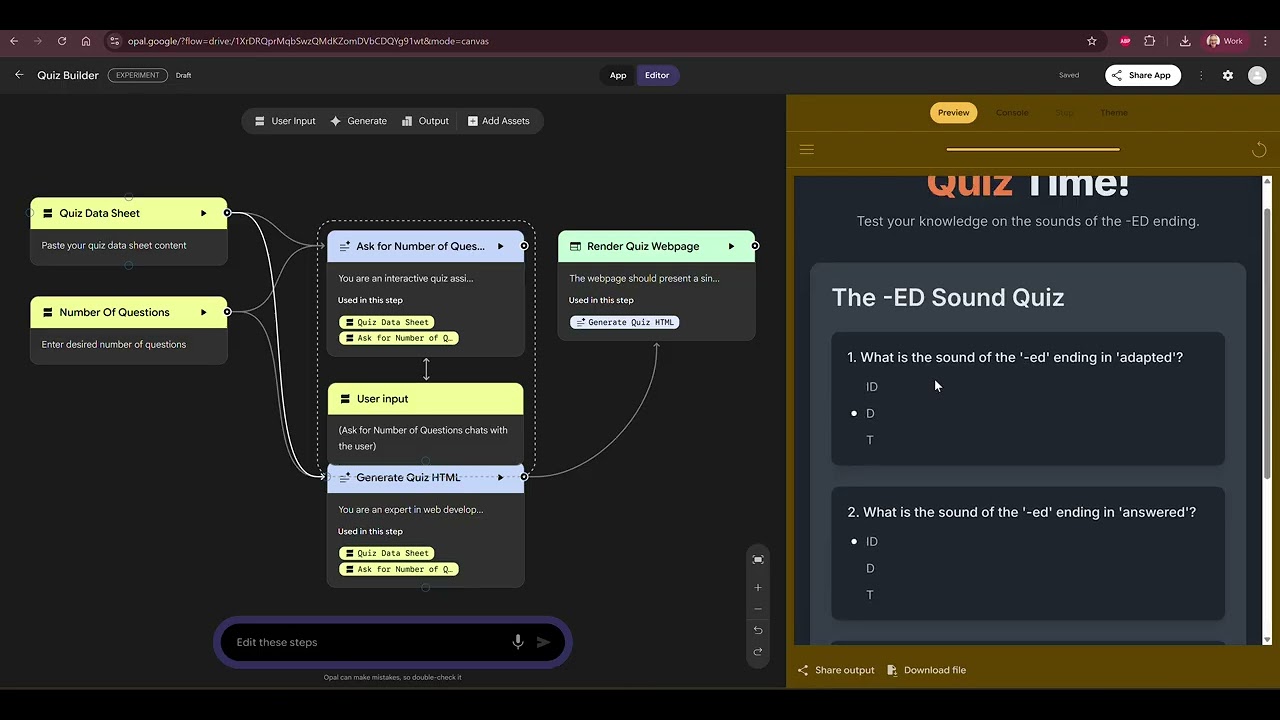
Task: Open the hamburger menu in the preview panel
Action: 807,150
